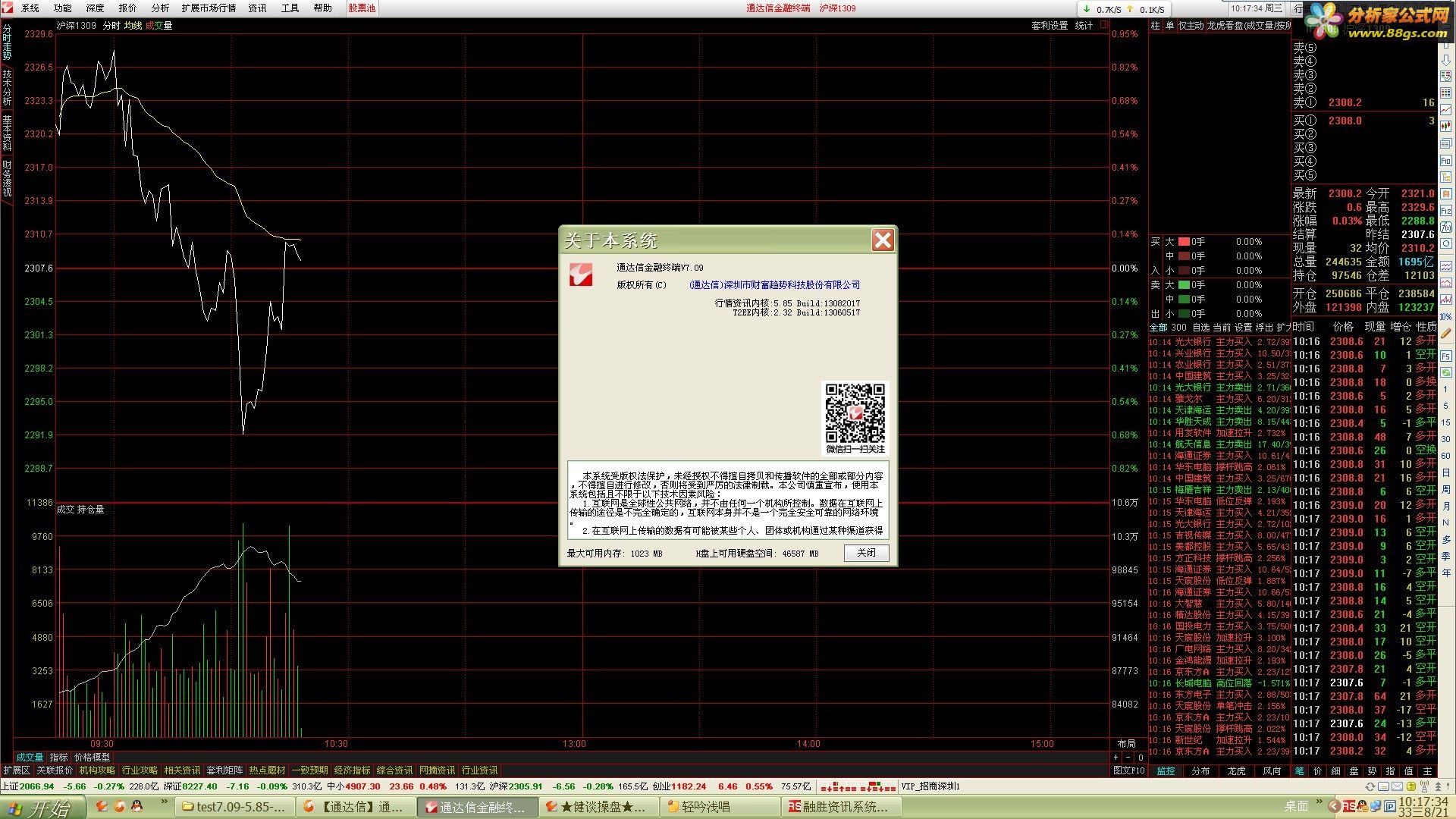Open the 关联报价 tab
The width and height of the screenshot is (1456, 819).
point(55,770)
